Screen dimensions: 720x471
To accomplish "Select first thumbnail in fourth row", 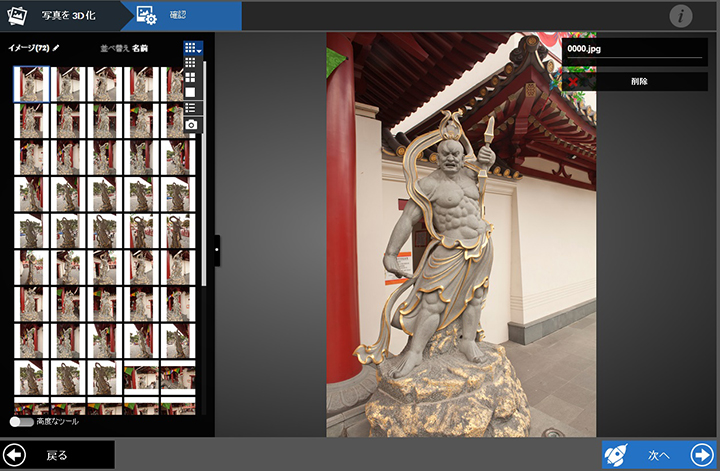I will point(31,194).
